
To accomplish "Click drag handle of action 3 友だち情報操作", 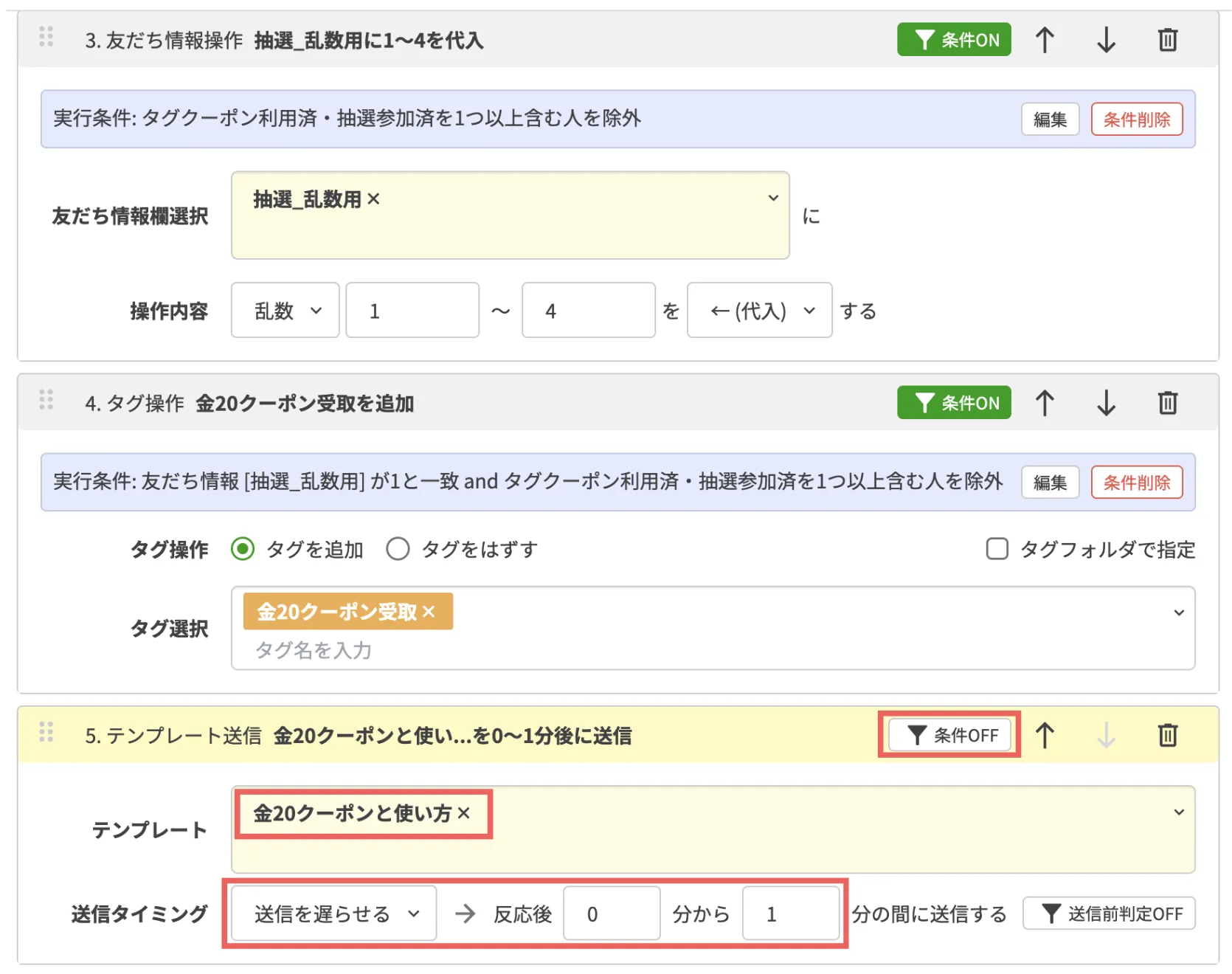I will pyautogui.click(x=46, y=37).
